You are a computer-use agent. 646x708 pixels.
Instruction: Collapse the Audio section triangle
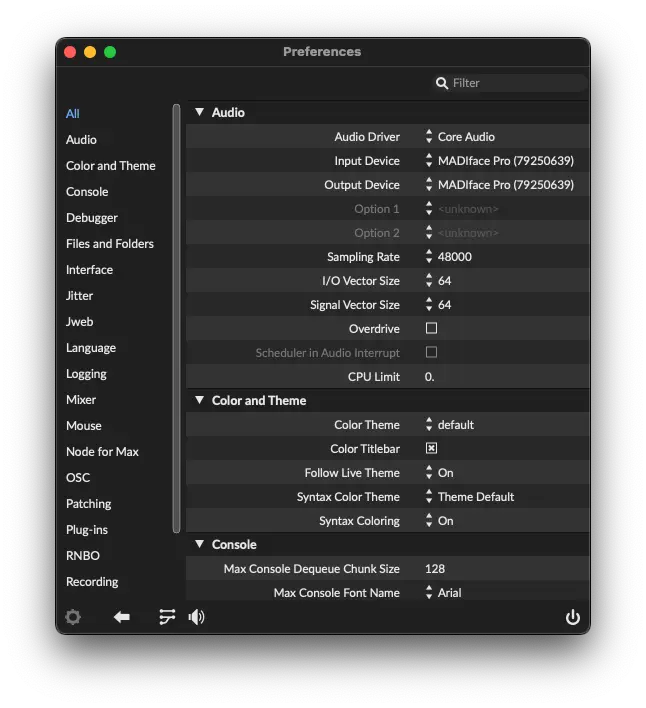click(x=199, y=113)
